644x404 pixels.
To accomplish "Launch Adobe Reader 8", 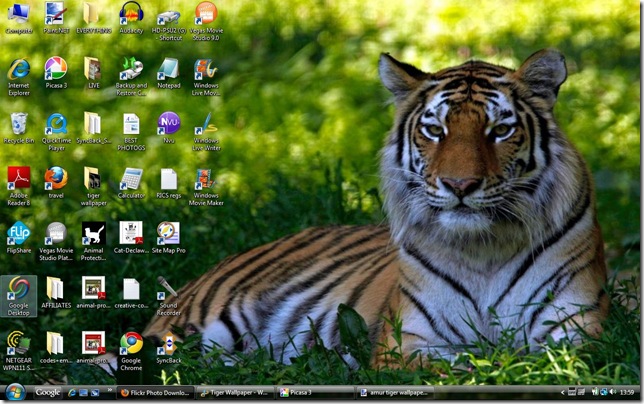I will click(x=19, y=186).
